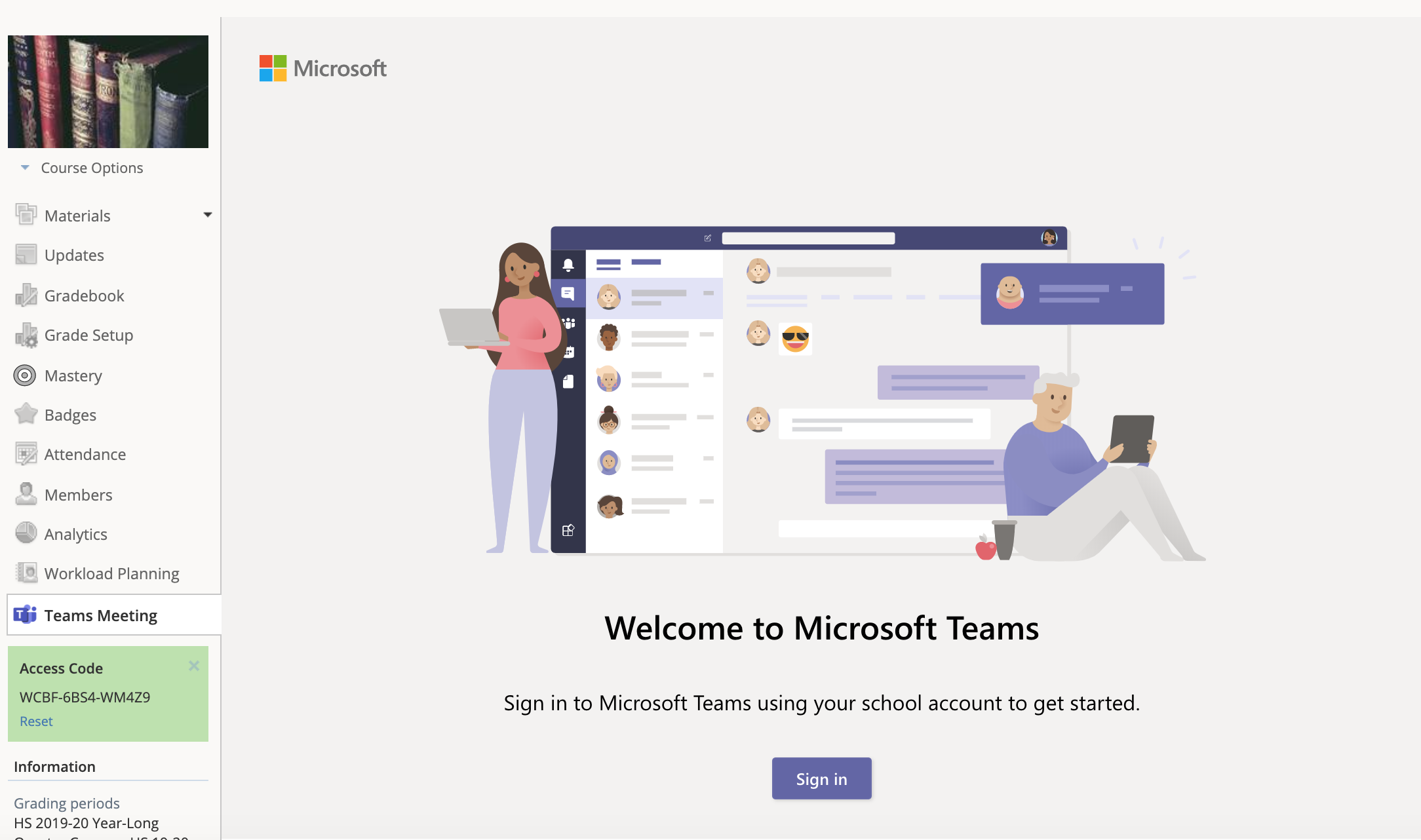This screenshot has height=840, width=1421.
Task: Click the Attendance calendar icon
Action: pyautogui.click(x=26, y=454)
